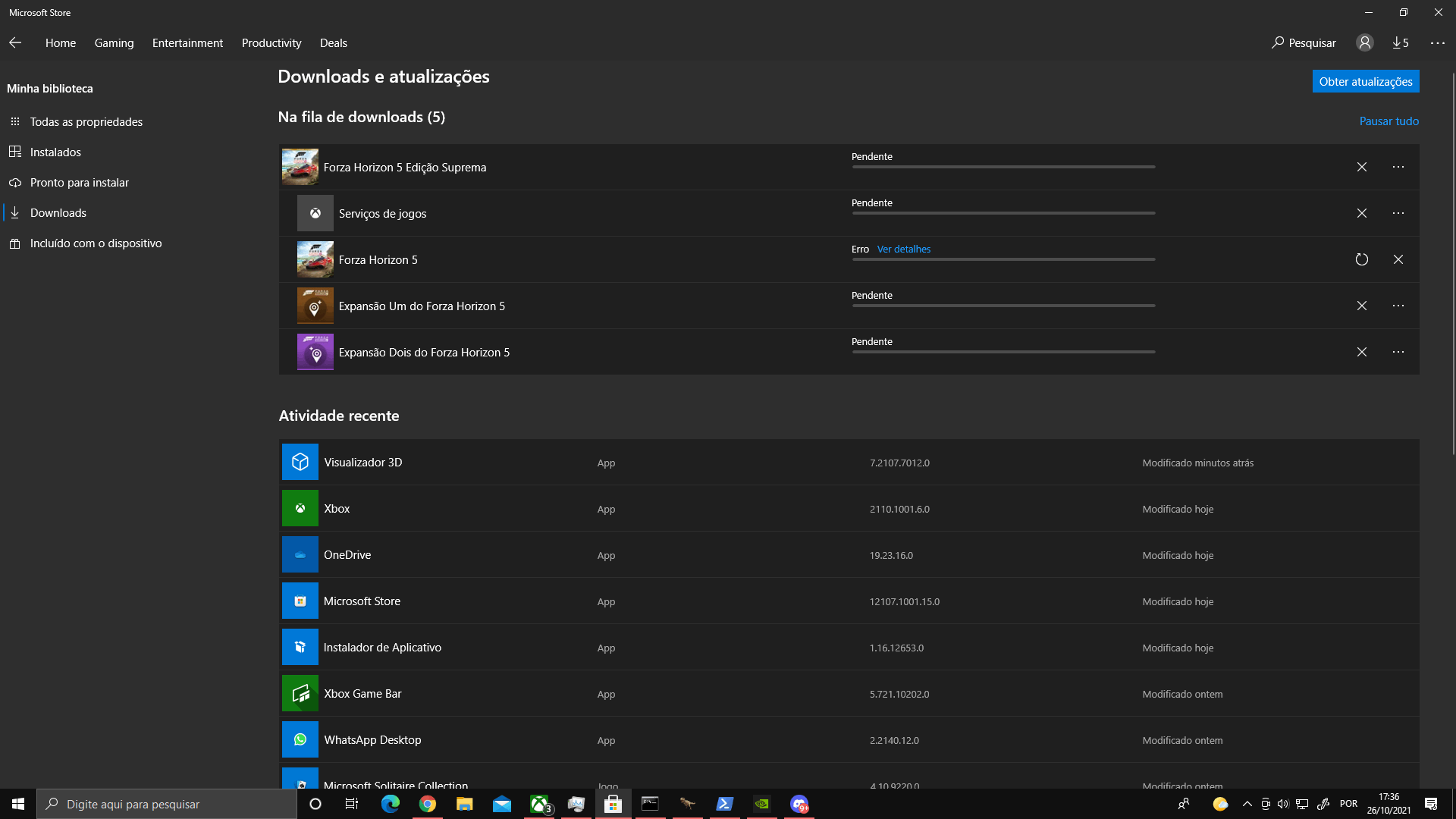Screen dimensions: 1456x819
Task: Click Expansão Um thumbnail icon
Action: pyautogui.click(x=315, y=306)
